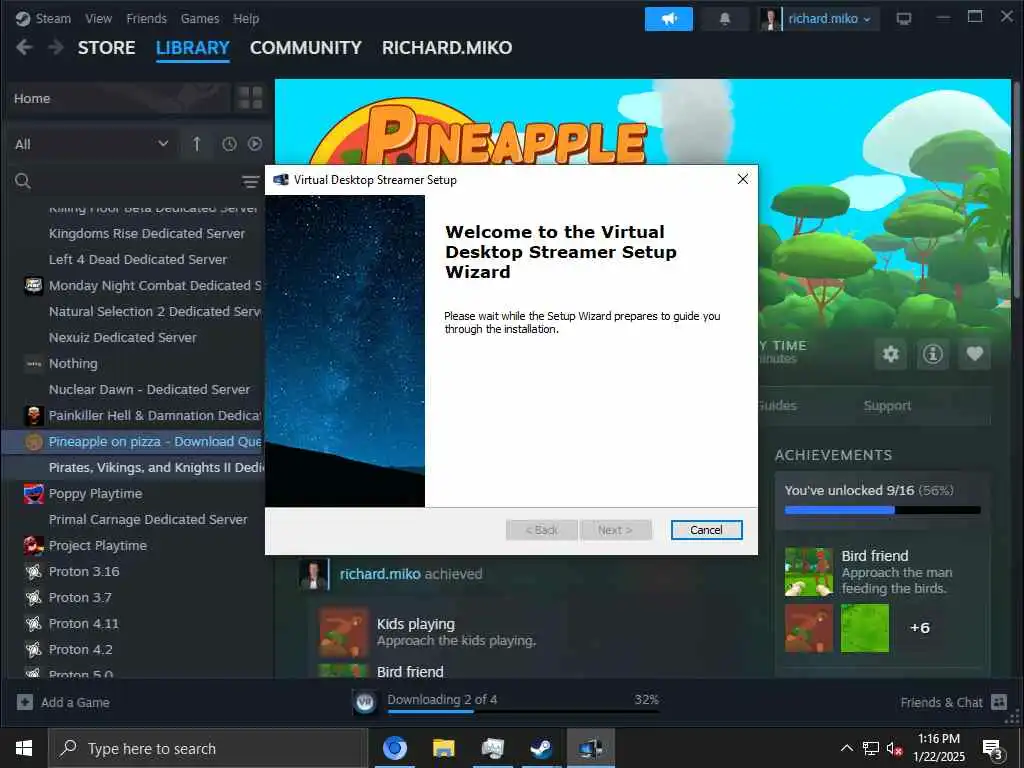The height and width of the screenshot is (768, 1024).
Task: Open game settings gear for Pineapple on pizza
Action: (x=890, y=354)
